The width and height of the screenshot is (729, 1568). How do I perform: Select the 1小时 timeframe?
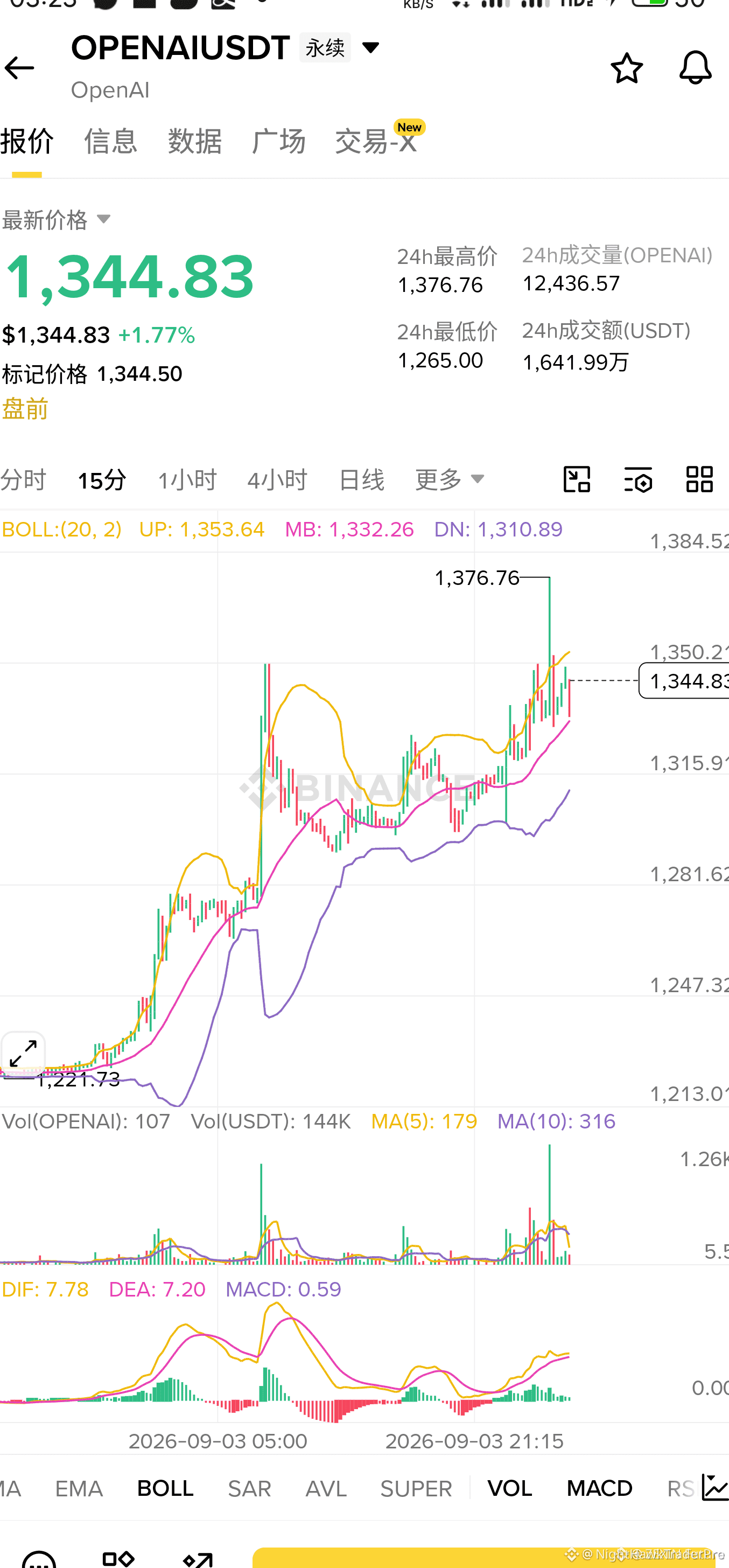[x=187, y=479]
